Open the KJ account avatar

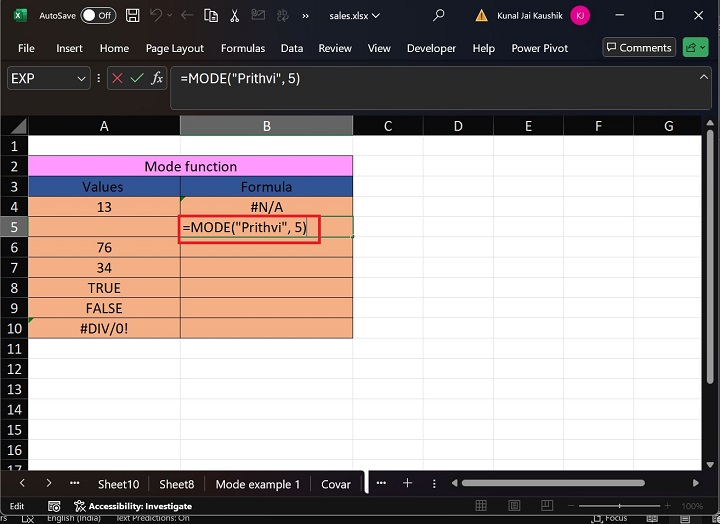(x=580, y=16)
